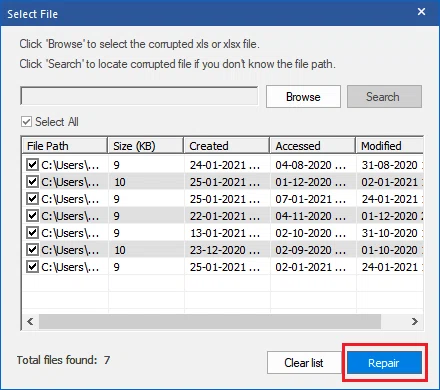Select created date cell 22-01-2021
The height and width of the screenshot is (390, 440).
pos(225,216)
